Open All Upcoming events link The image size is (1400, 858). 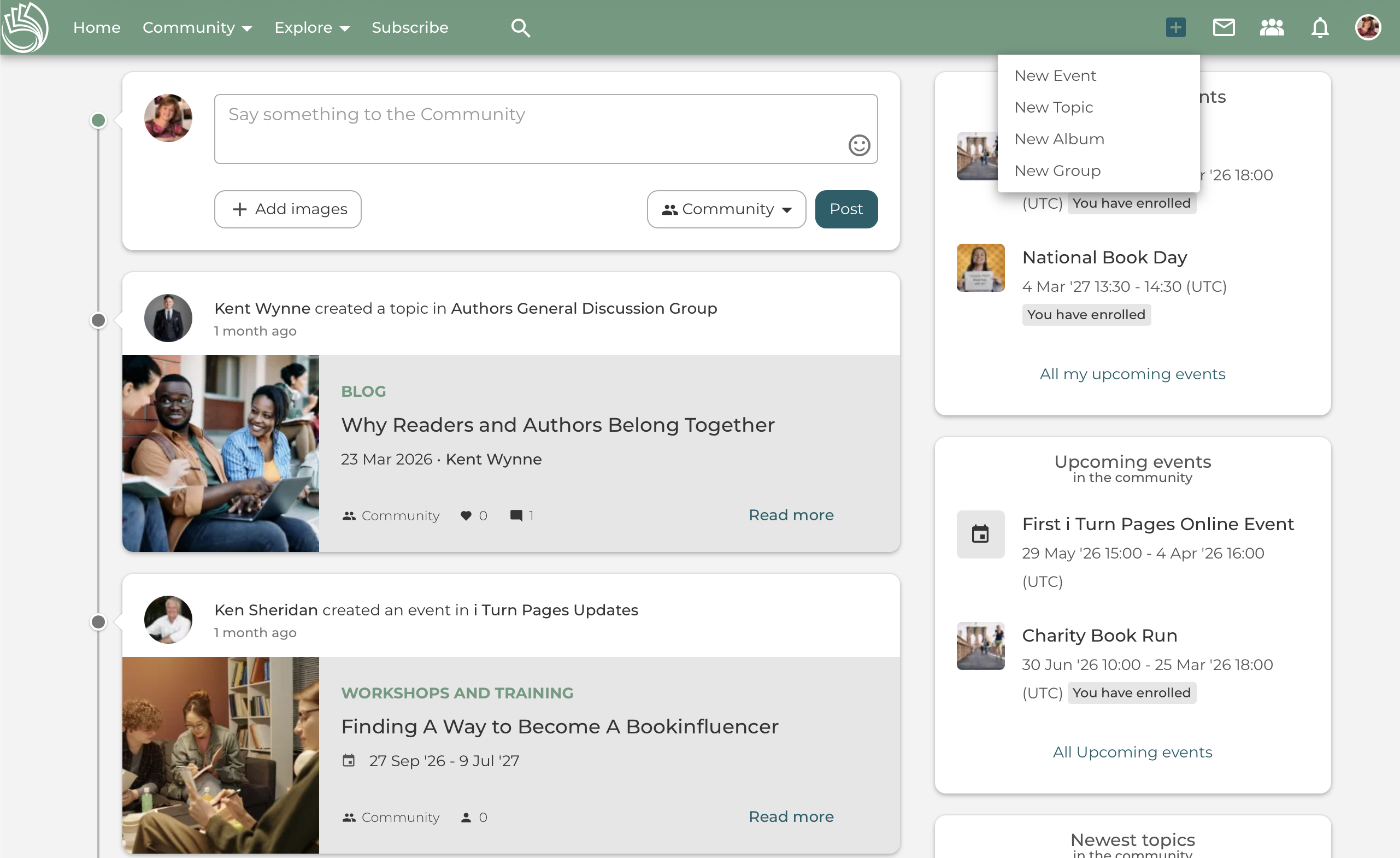(x=1132, y=752)
